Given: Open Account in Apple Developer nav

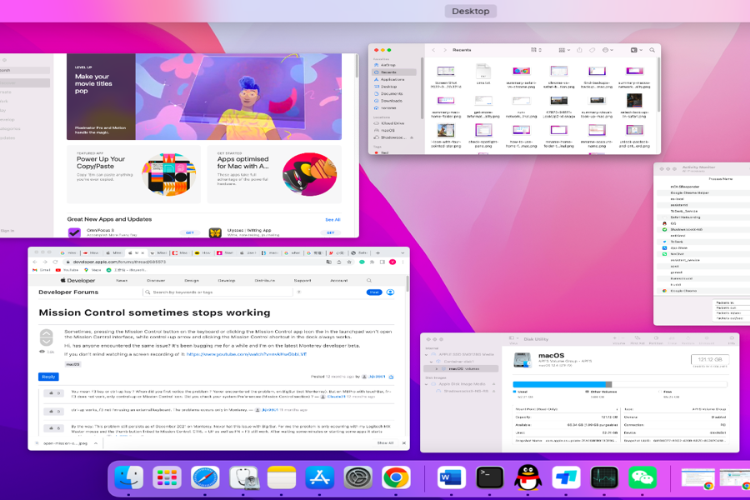Looking at the screenshot, I should pos(339,280).
